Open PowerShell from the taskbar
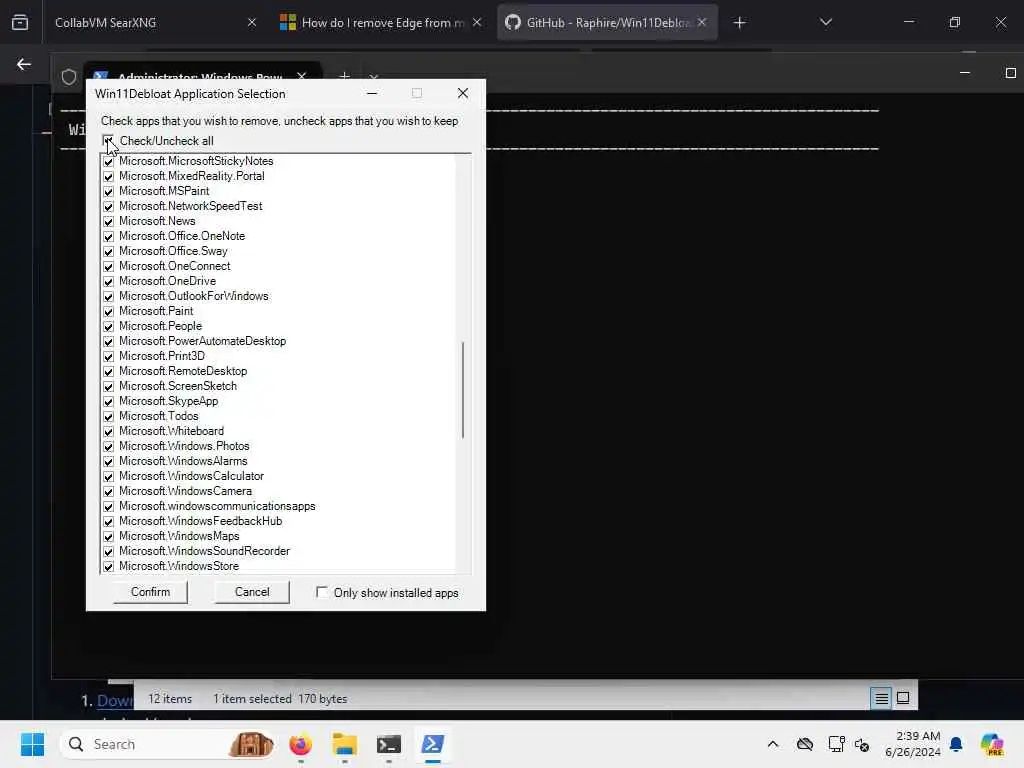 [432, 744]
